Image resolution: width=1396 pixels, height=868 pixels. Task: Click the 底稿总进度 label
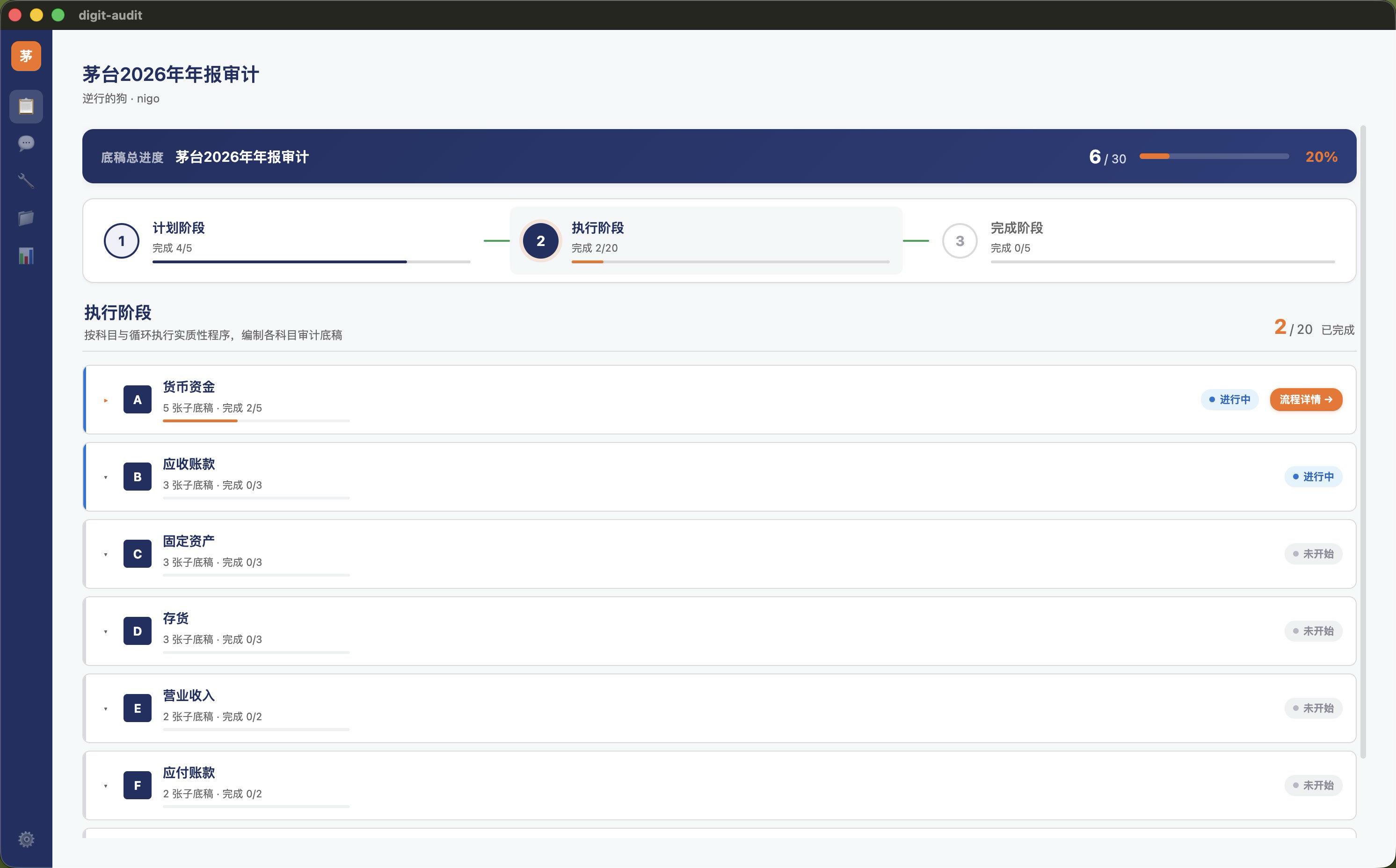click(x=132, y=157)
